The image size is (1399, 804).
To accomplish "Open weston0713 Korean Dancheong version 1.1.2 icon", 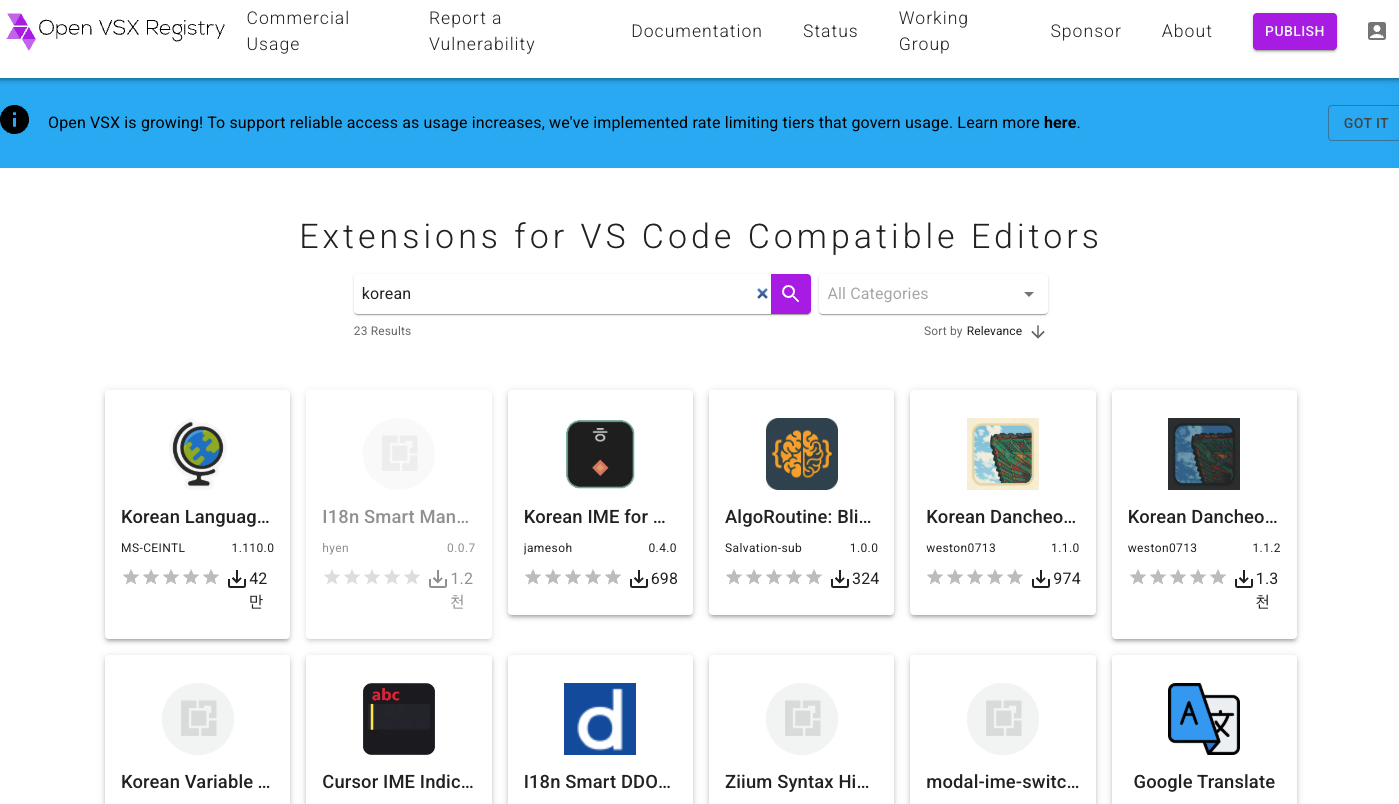I will click(x=1204, y=454).
